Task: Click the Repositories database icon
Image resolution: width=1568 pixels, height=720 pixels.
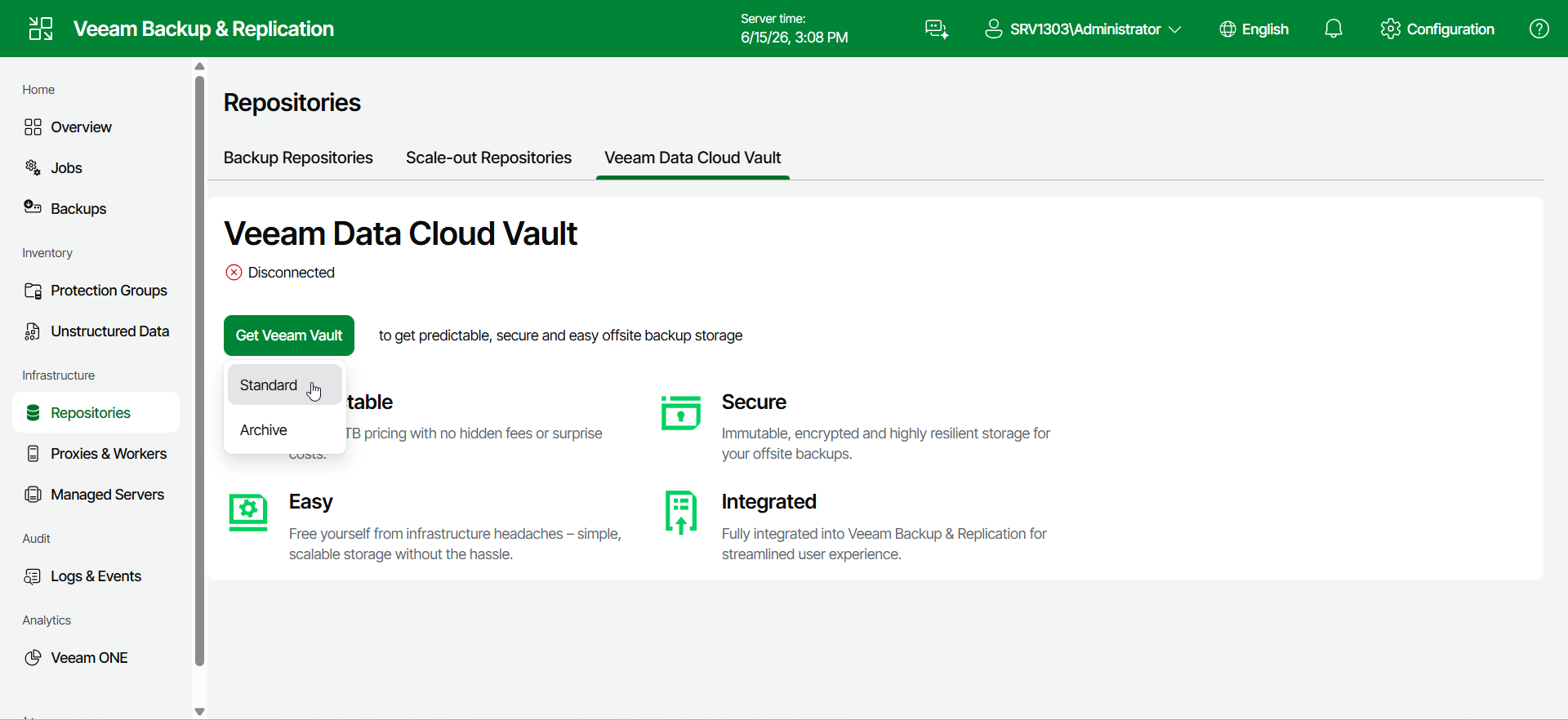Action: (33, 413)
